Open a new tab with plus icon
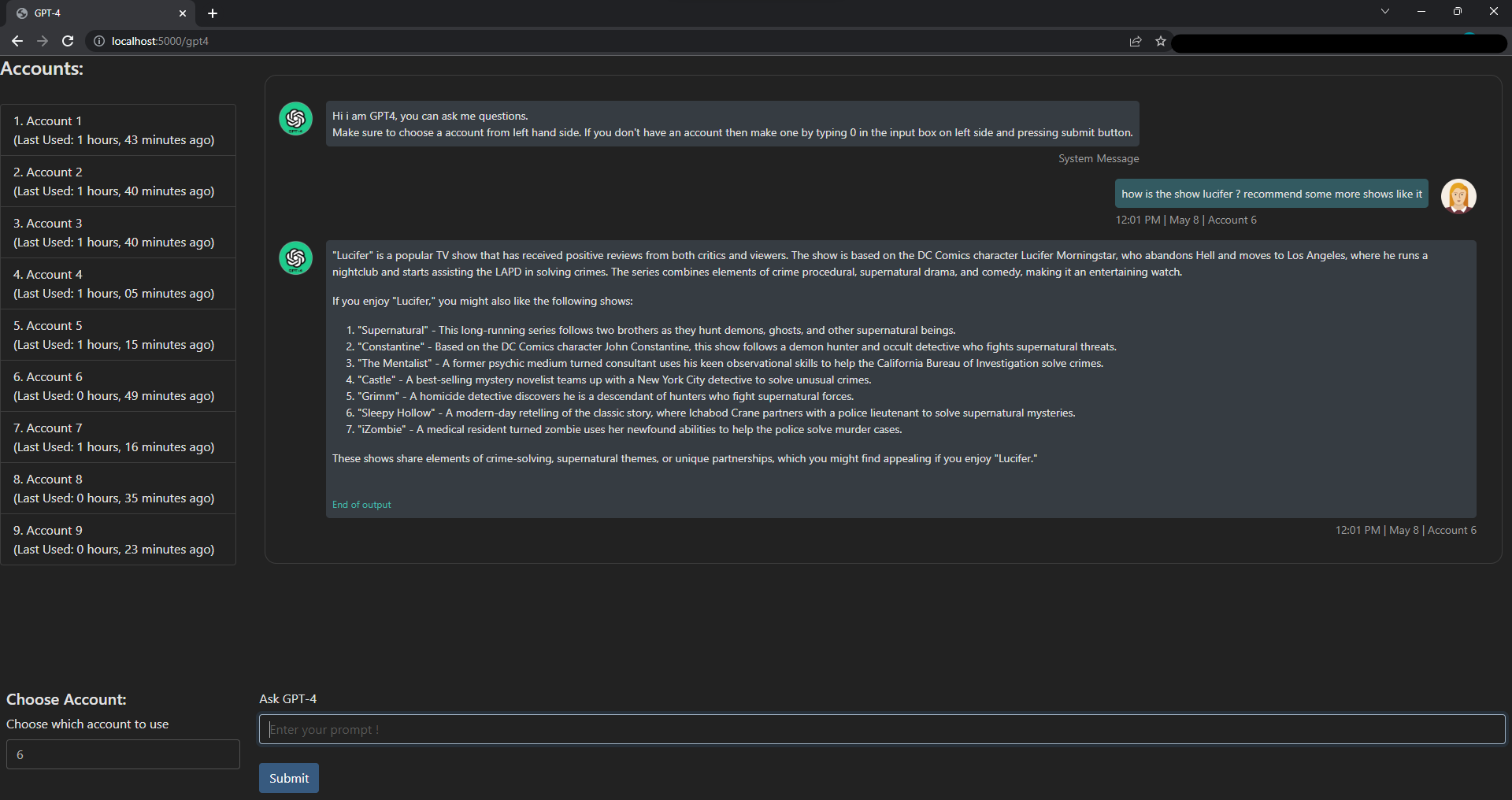Image resolution: width=1512 pixels, height=800 pixels. (213, 13)
